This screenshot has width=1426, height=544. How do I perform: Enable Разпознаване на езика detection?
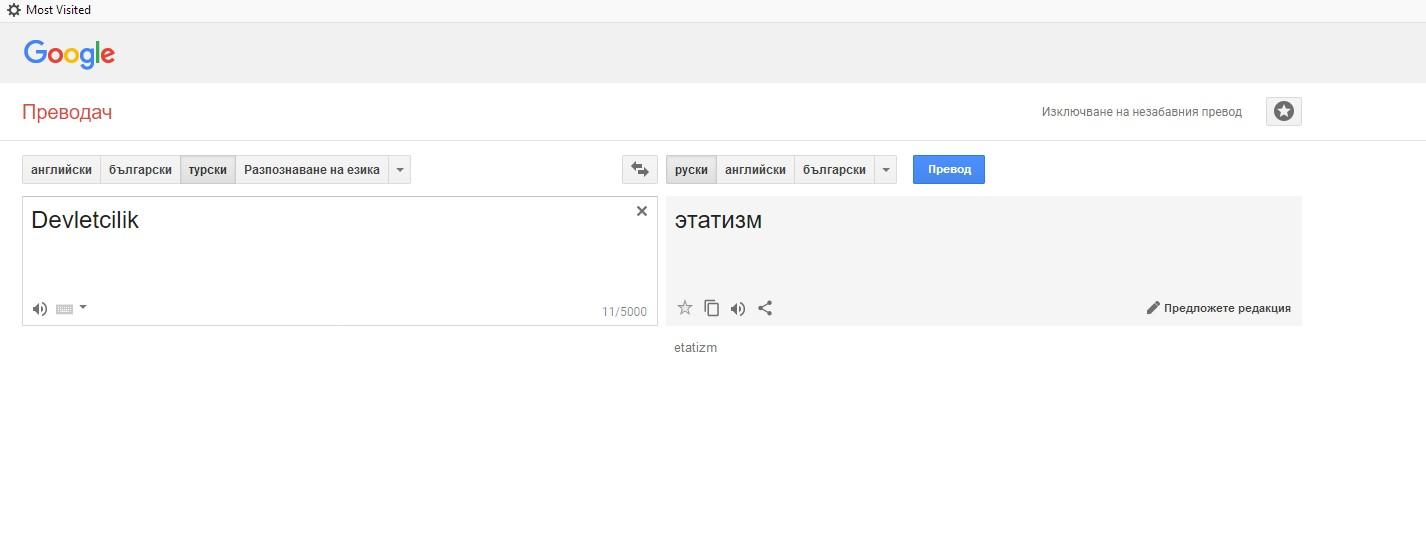point(312,170)
